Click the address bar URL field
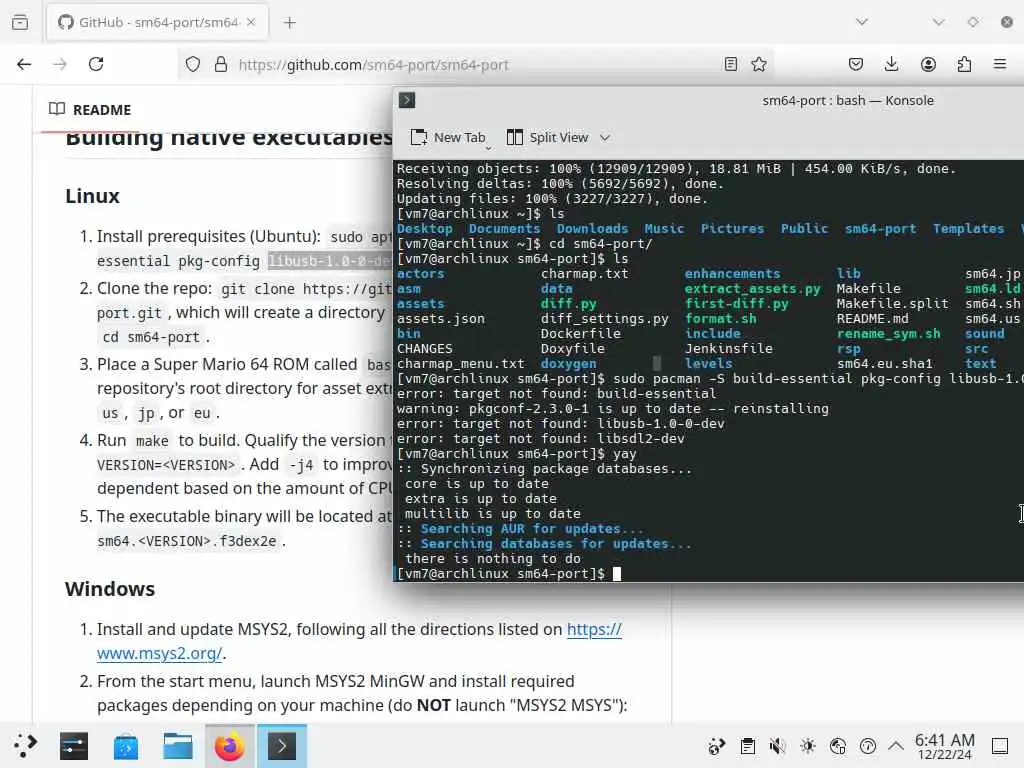 coord(477,64)
